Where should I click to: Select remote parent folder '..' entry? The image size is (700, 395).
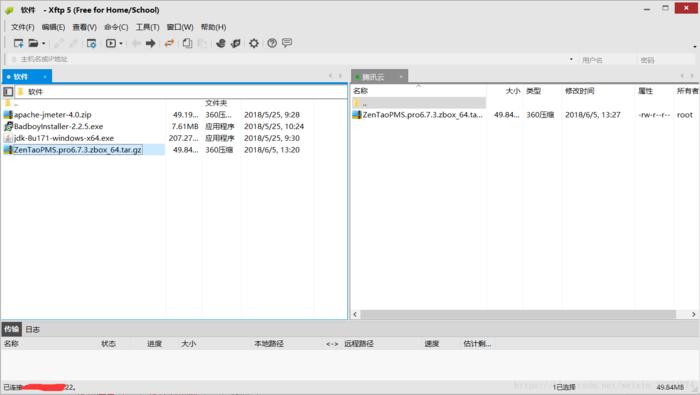point(419,103)
